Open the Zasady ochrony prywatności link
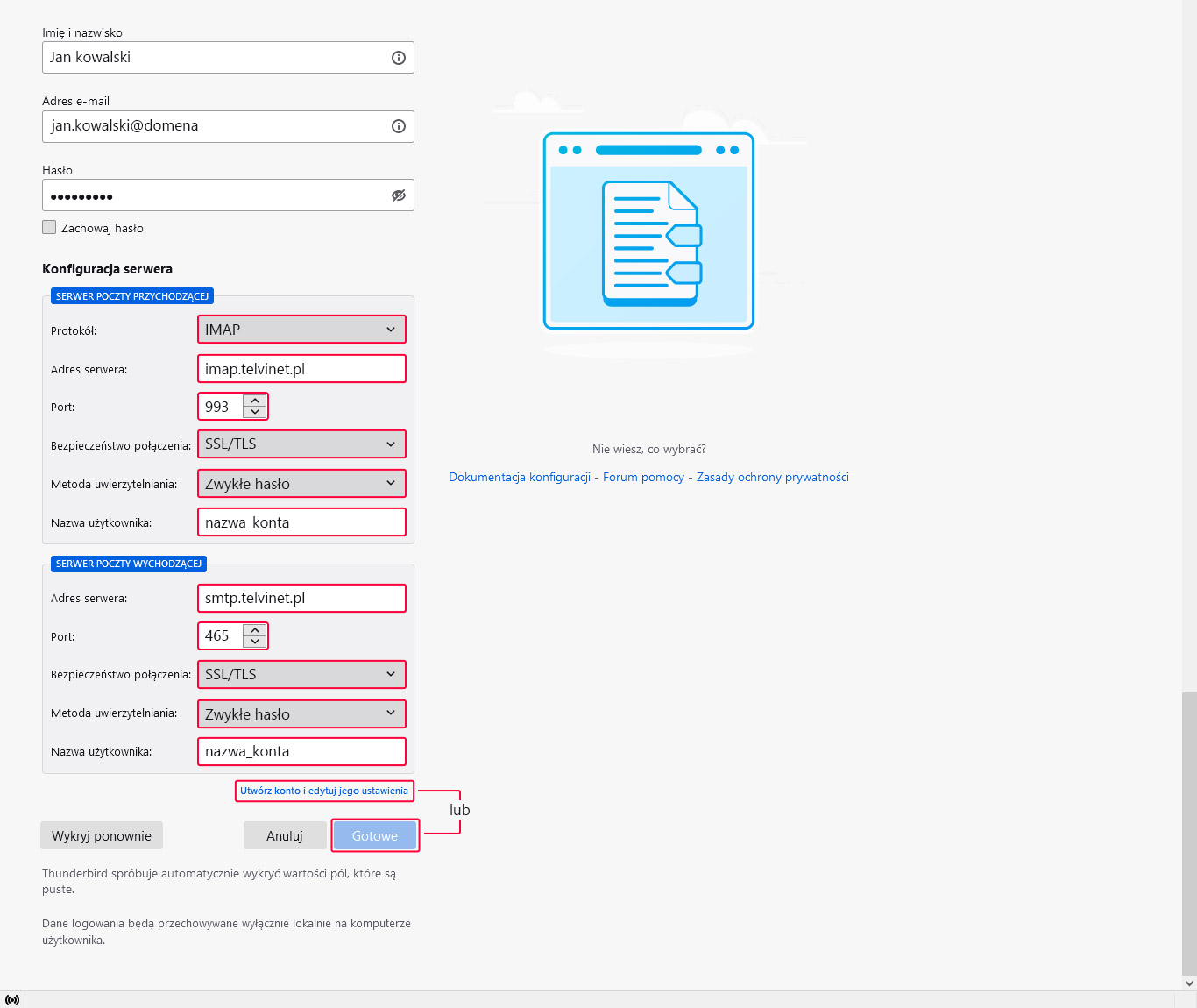Viewport: 1197px width, 1008px height. (773, 477)
